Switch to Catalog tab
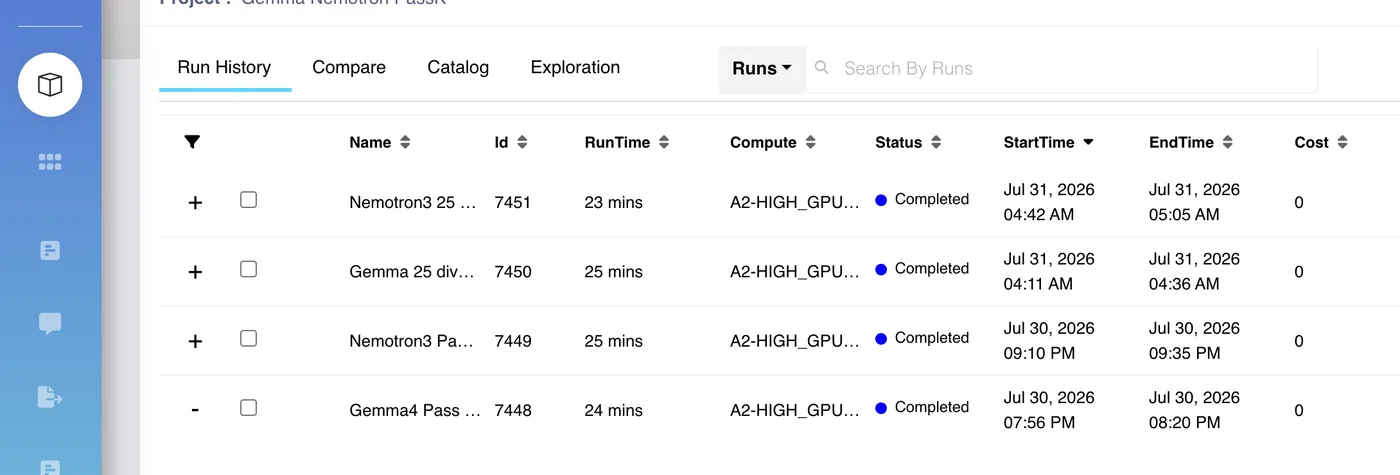The image size is (1400, 475). click(458, 67)
